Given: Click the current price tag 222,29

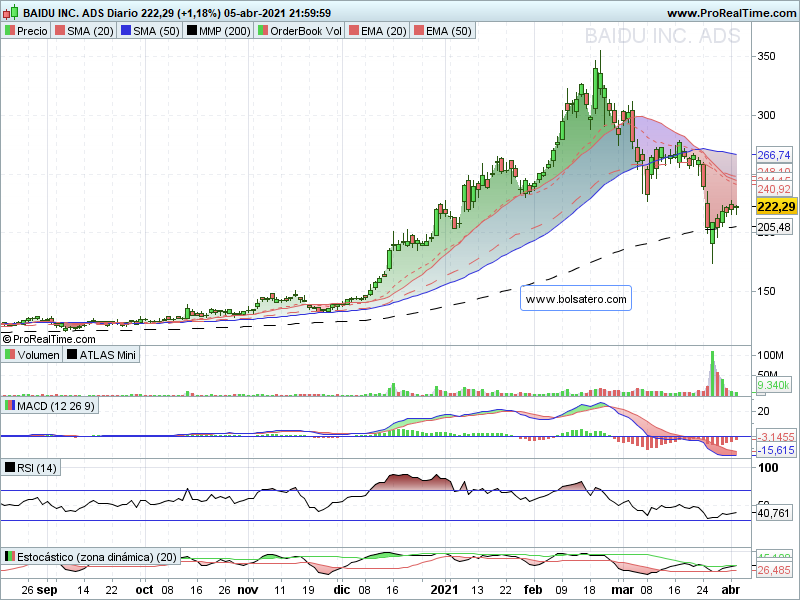Looking at the screenshot, I should pos(776,207).
